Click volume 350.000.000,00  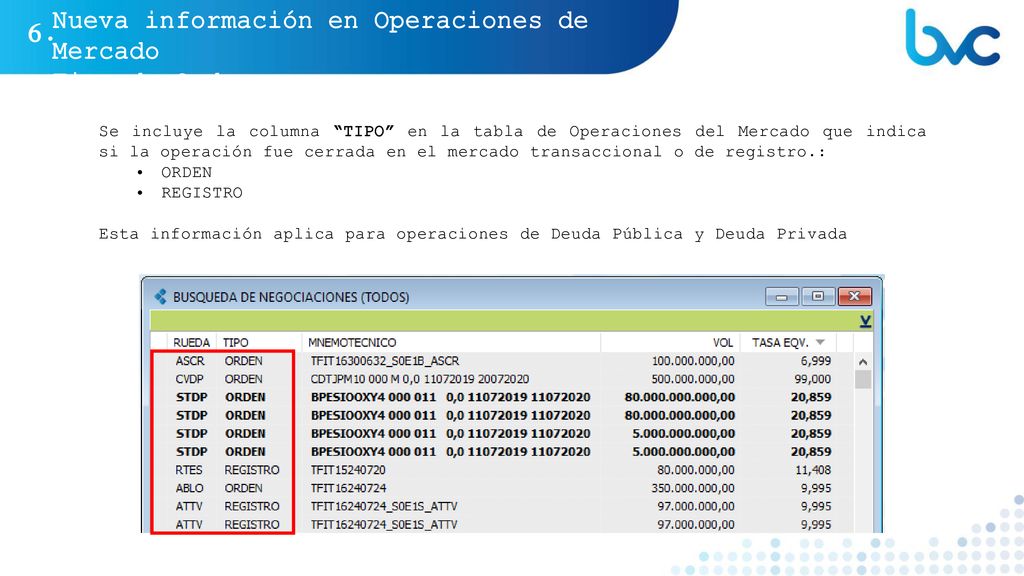(693, 488)
